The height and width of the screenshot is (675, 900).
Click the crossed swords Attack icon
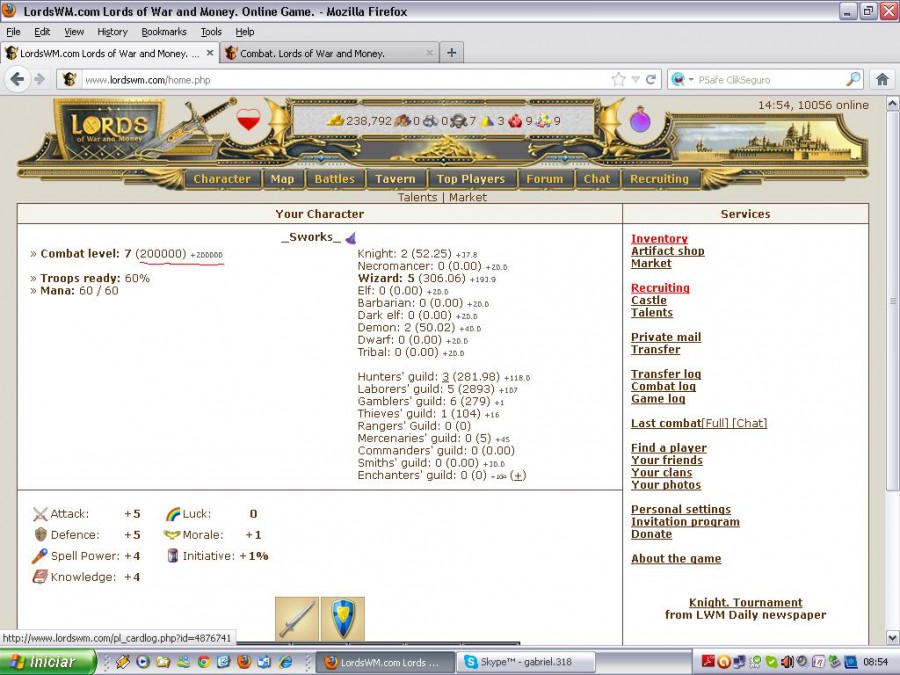[x=40, y=514]
